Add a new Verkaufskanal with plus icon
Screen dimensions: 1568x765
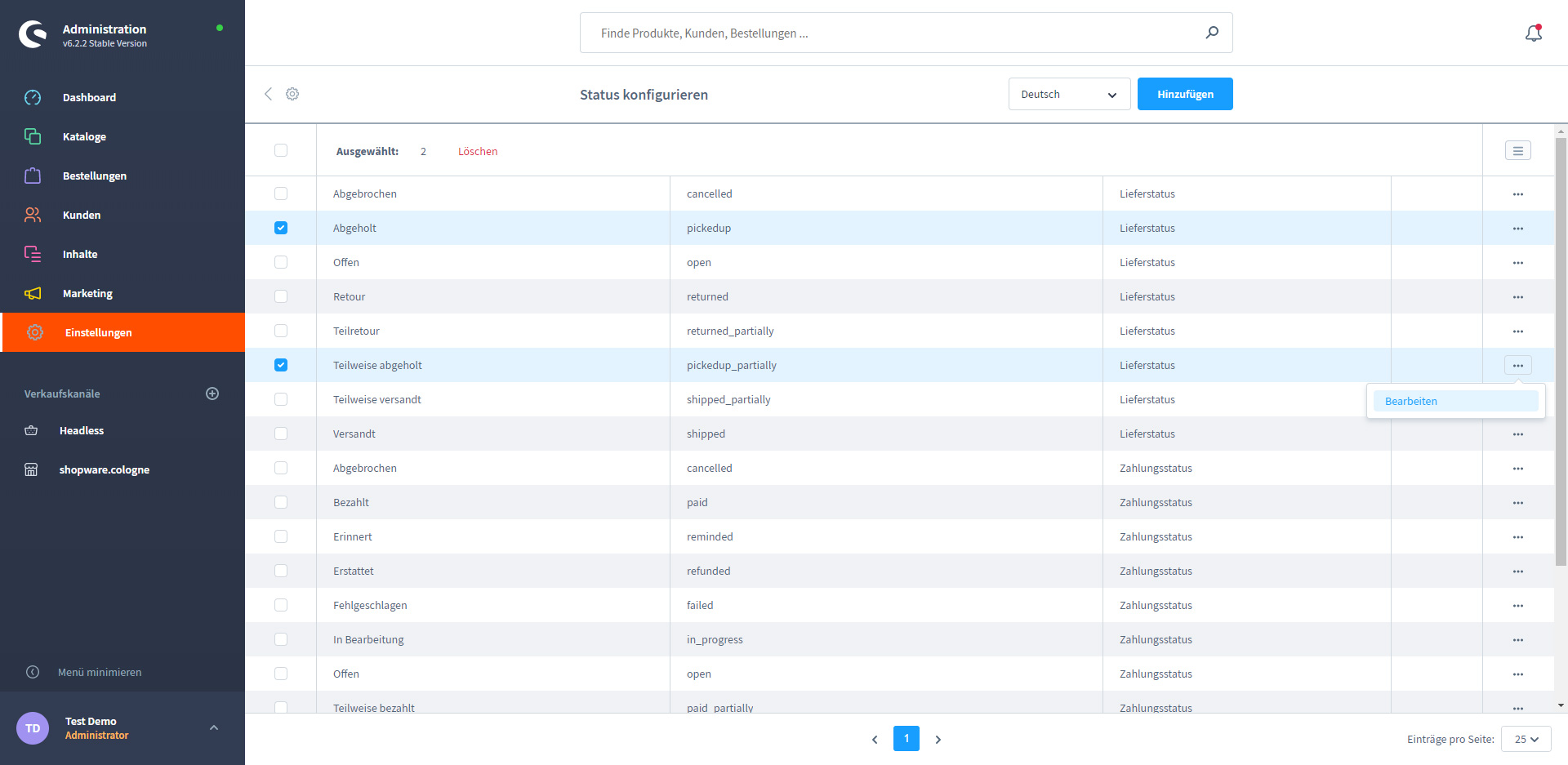(x=212, y=394)
